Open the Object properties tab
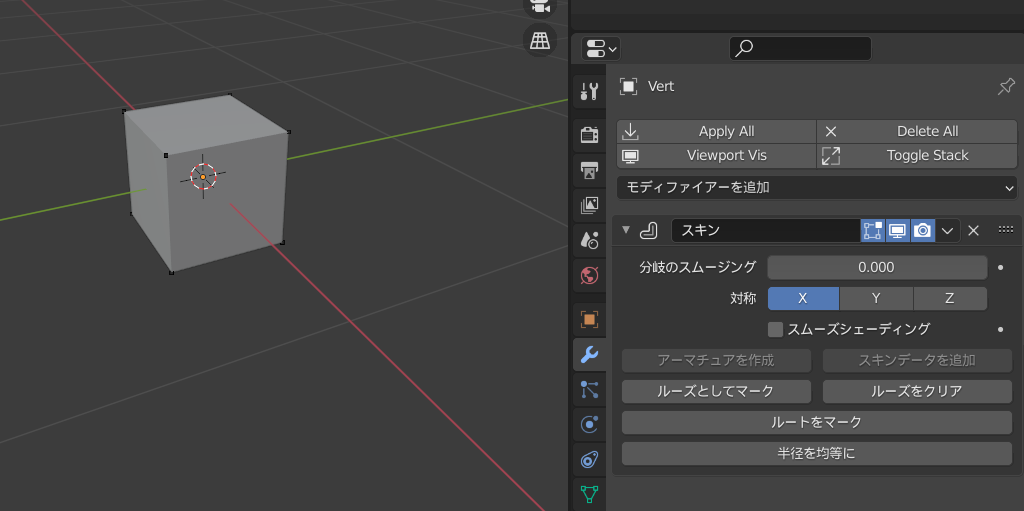Viewport: 1024px width, 511px height. pos(589,320)
